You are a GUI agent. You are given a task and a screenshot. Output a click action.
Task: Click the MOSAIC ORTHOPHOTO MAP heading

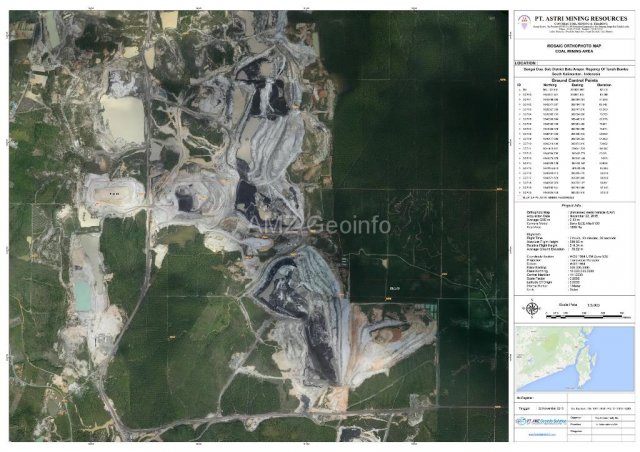pos(574,46)
